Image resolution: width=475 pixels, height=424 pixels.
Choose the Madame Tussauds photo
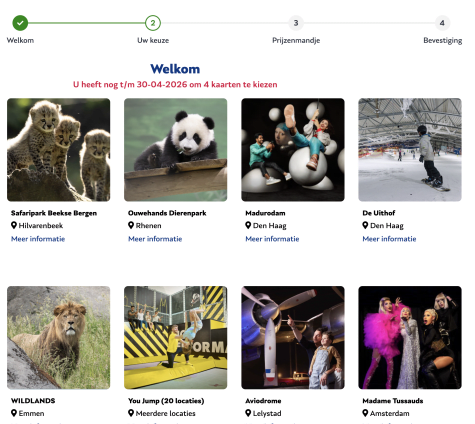pyautogui.click(x=410, y=337)
